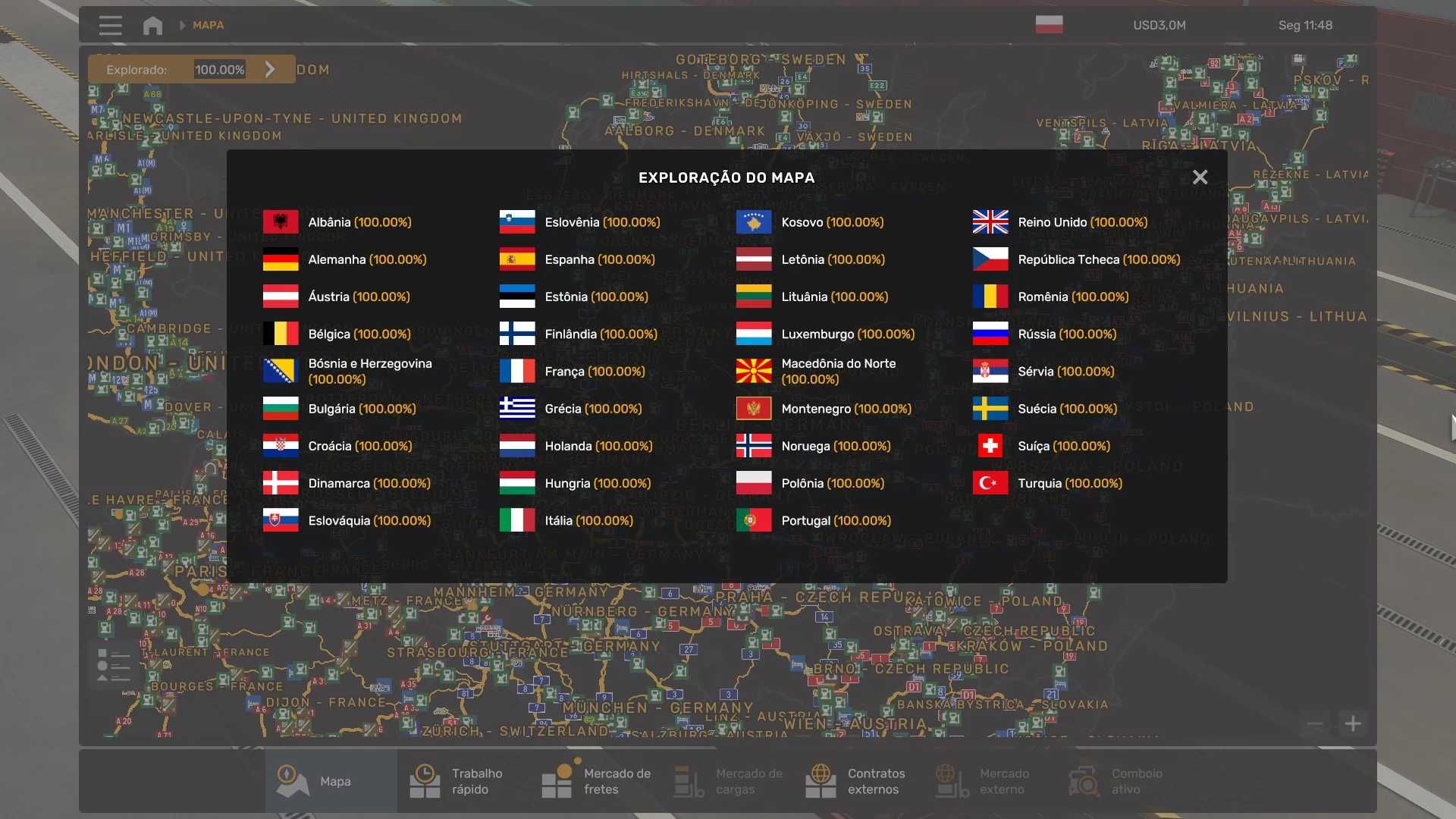The height and width of the screenshot is (819, 1456).
Task: Select Reino Unido country entry
Action: [x=1081, y=222]
